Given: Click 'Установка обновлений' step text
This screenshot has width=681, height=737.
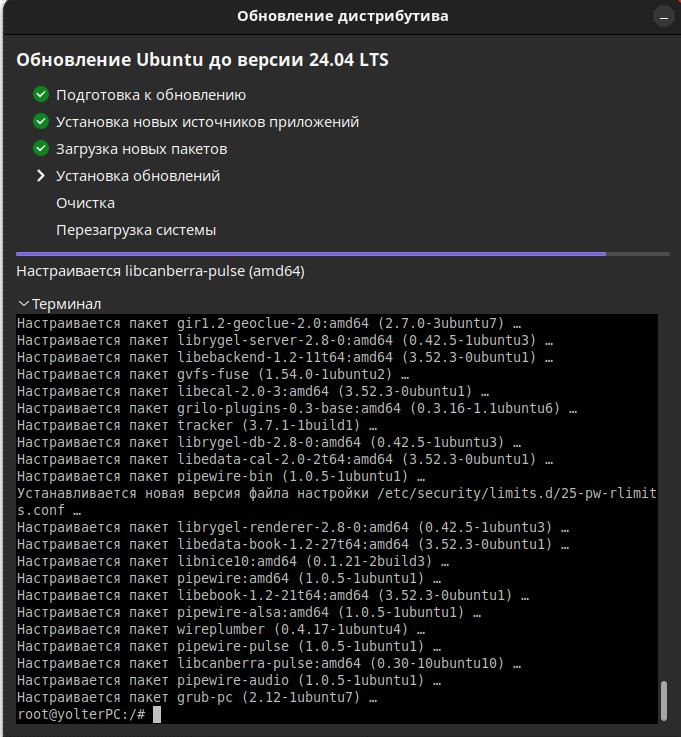Looking at the screenshot, I should pyautogui.click(x=138, y=176).
